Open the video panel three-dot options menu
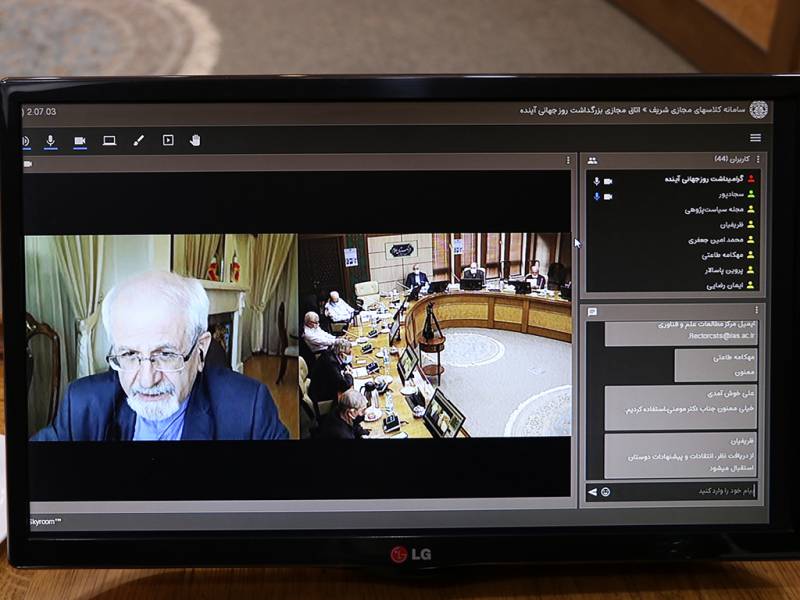This screenshot has height=600, width=800. pos(568,161)
